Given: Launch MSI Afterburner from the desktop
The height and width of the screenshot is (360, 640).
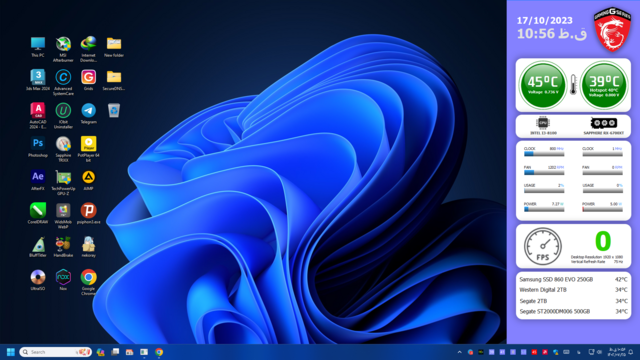Looking at the screenshot, I should point(63,49).
